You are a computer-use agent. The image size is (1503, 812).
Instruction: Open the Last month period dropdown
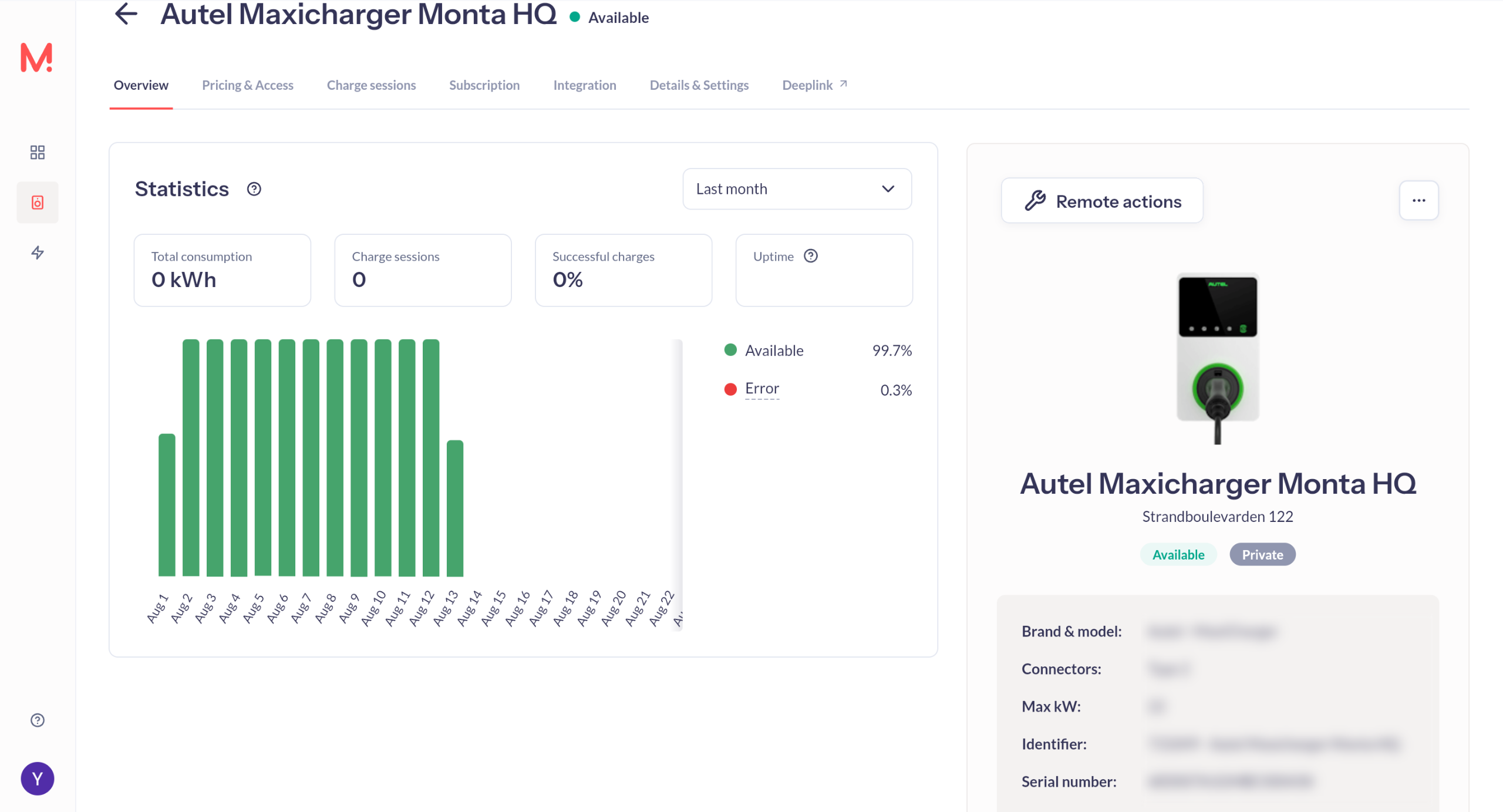point(797,189)
